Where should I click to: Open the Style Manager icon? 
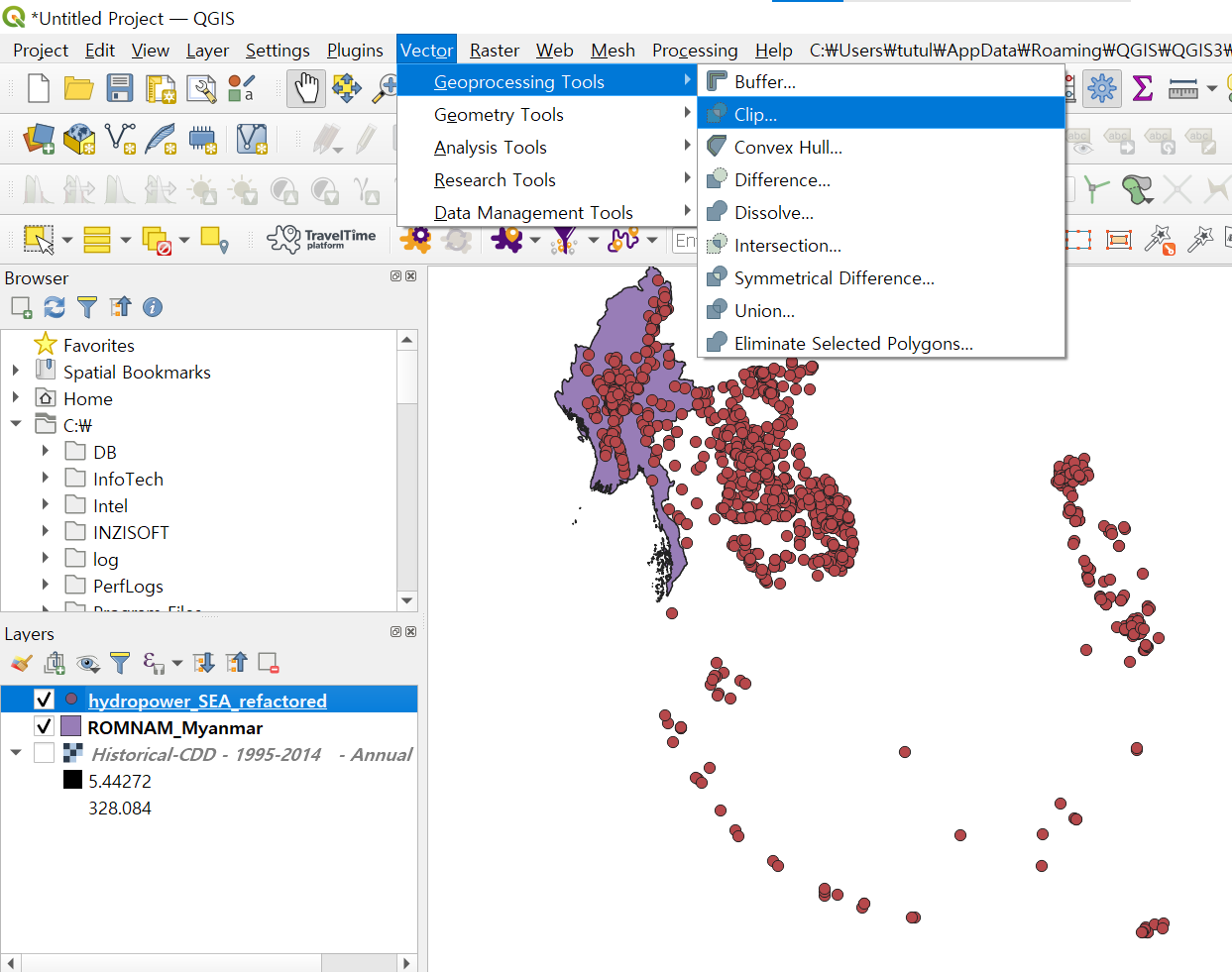click(x=241, y=88)
